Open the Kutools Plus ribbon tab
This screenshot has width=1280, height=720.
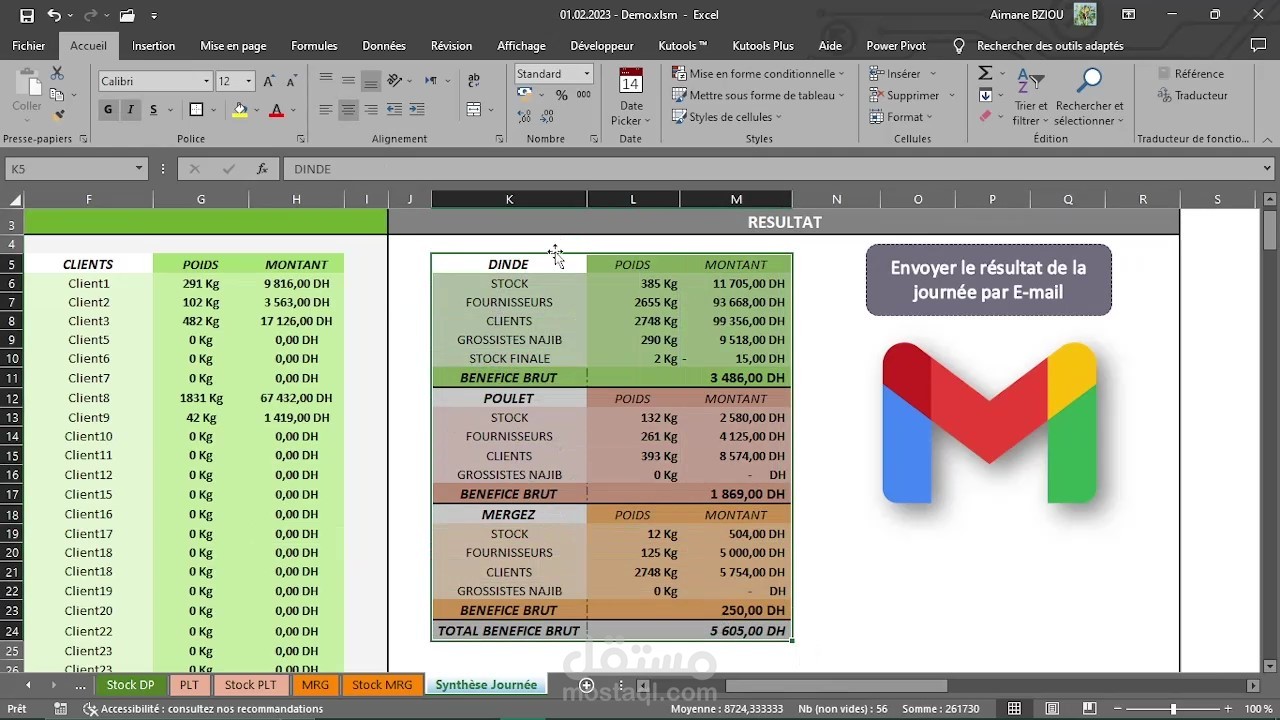click(763, 46)
